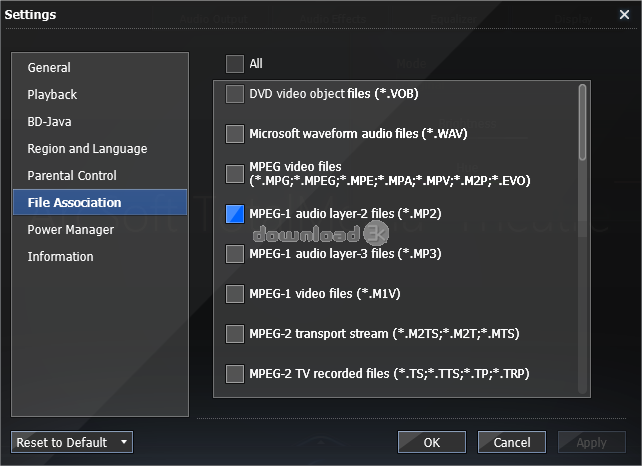642x466 pixels.
Task: Click the file list vertical scrollbar
Action: pyautogui.click(x=582, y=122)
